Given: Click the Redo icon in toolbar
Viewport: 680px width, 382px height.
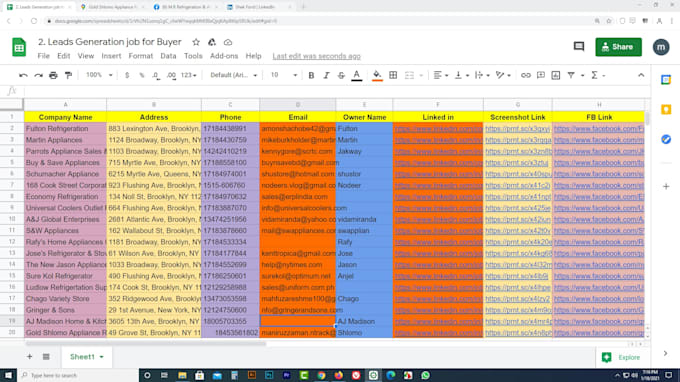Looking at the screenshot, I should click(x=38, y=75).
